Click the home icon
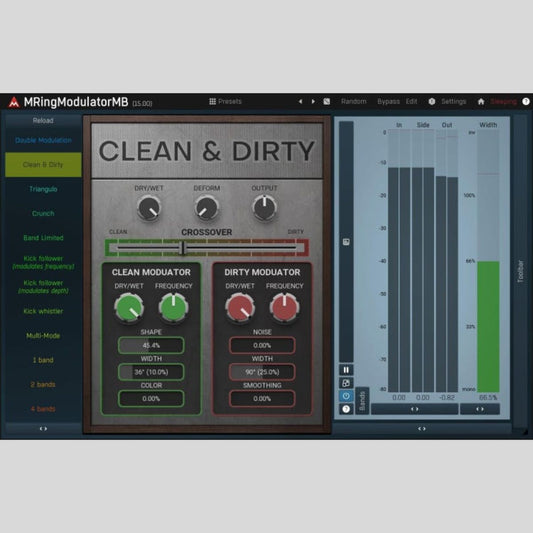Screen dimensions: 533x533 pos(481,101)
